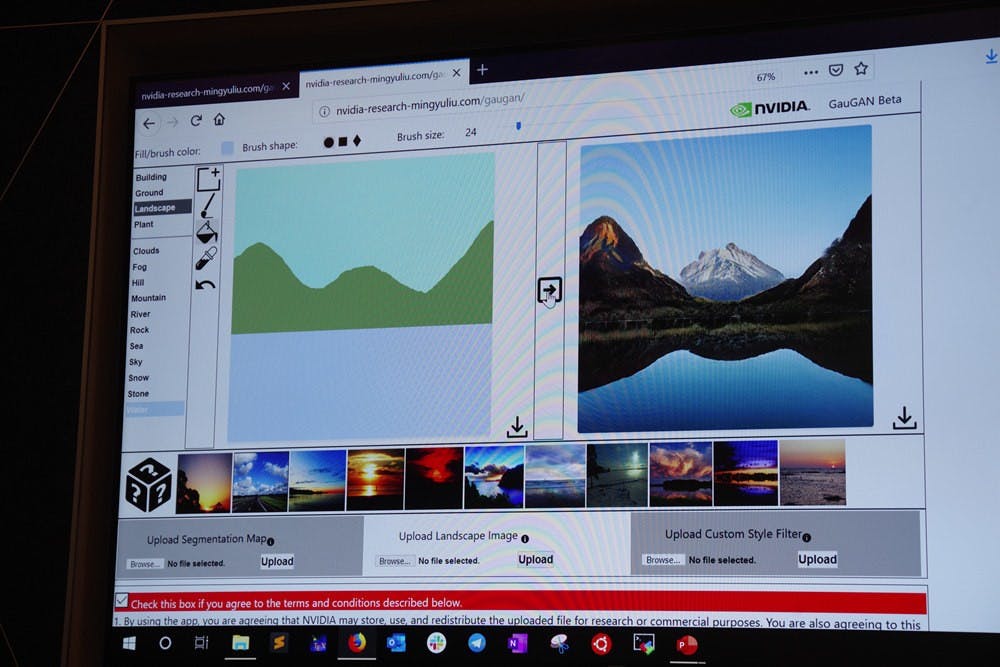The width and height of the screenshot is (1000, 667).
Task: Click the random style dice icon
Action: (x=149, y=485)
